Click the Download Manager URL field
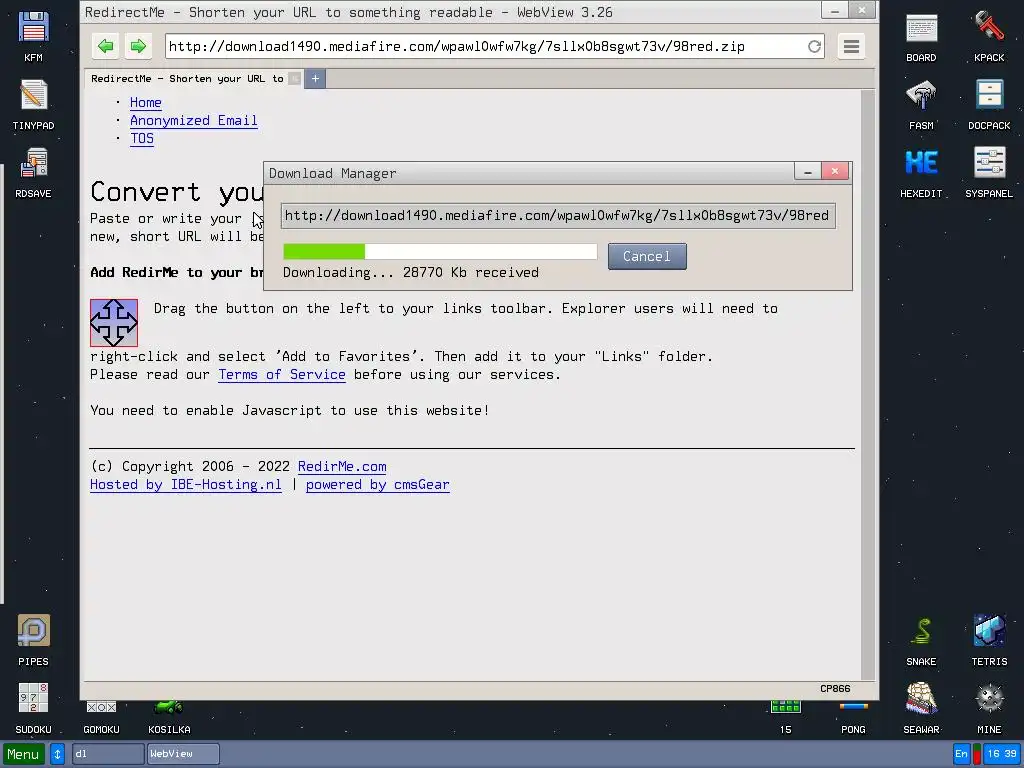 tap(558, 216)
